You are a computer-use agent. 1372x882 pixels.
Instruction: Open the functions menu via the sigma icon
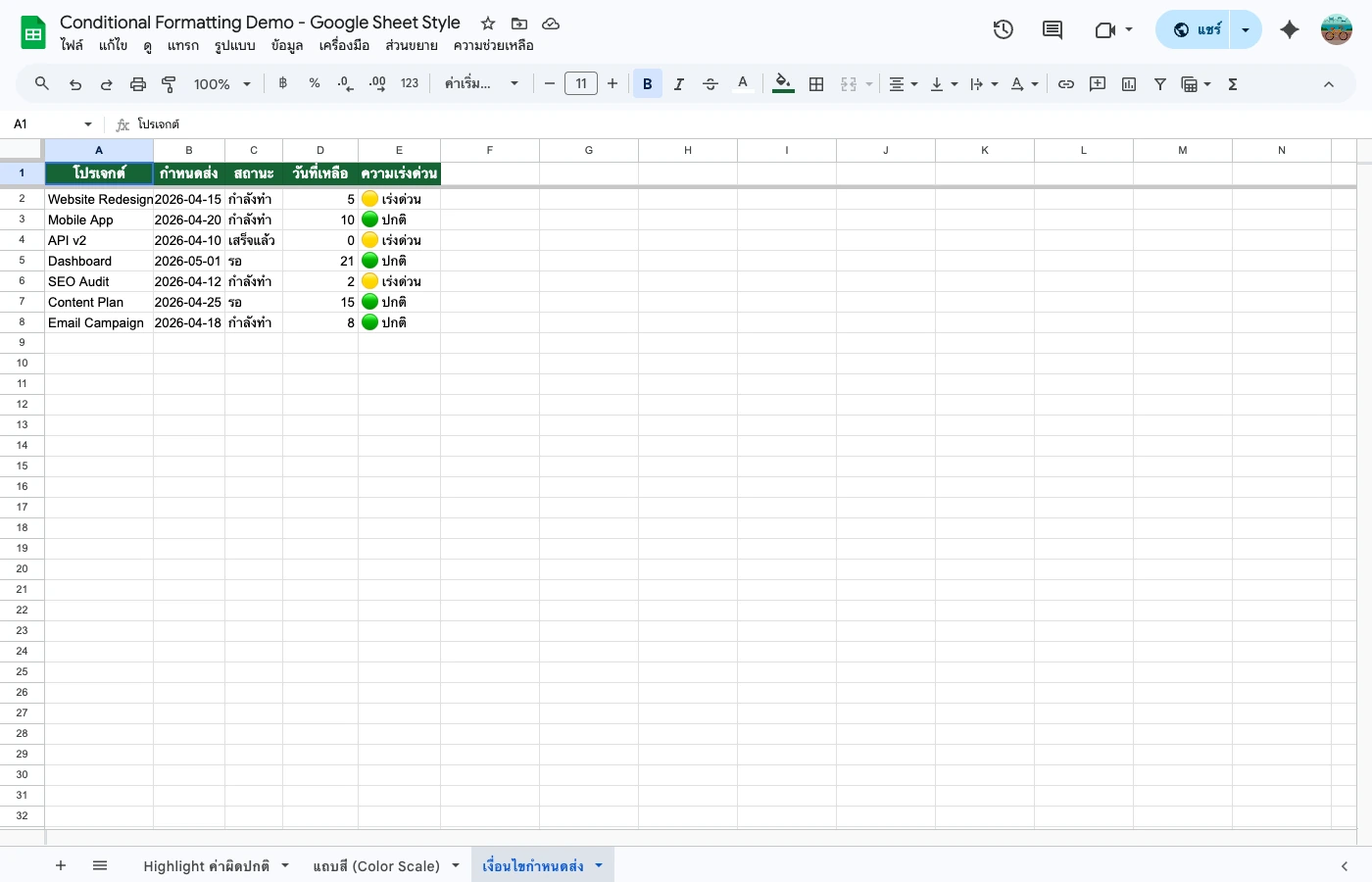[x=1232, y=83]
